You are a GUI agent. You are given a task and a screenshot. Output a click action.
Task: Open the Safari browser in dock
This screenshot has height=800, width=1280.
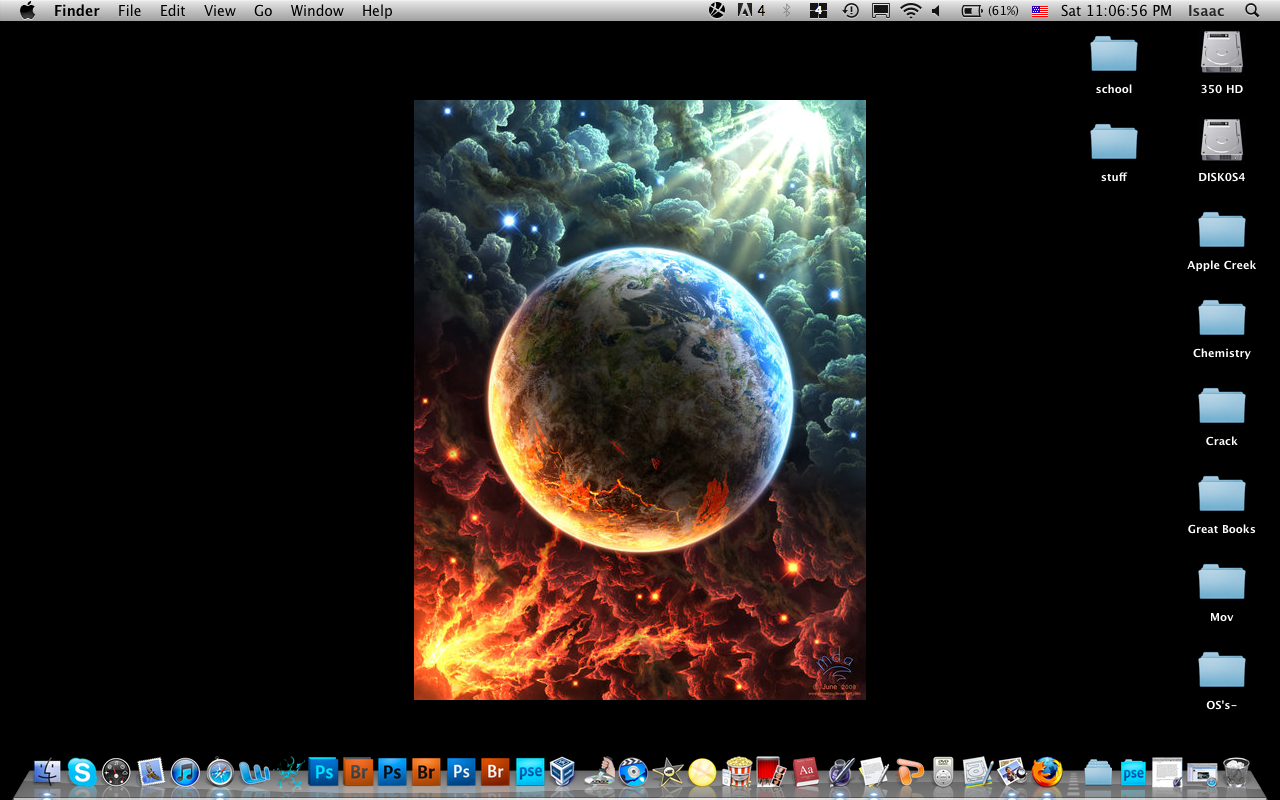pyautogui.click(x=220, y=772)
